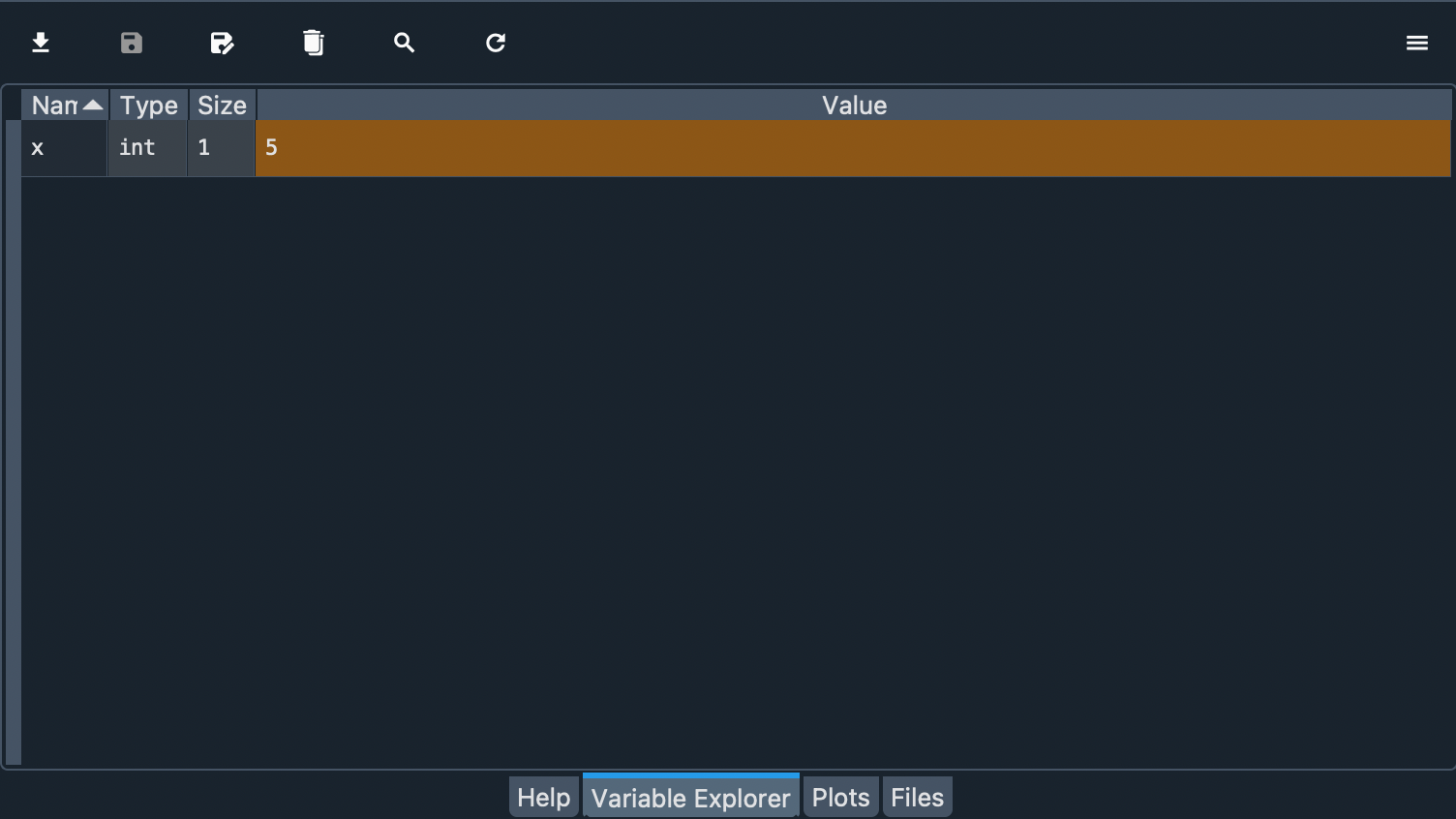Open the hamburger options menu
Image resolution: width=1456 pixels, height=819 pixels.
click(1416, 43)
